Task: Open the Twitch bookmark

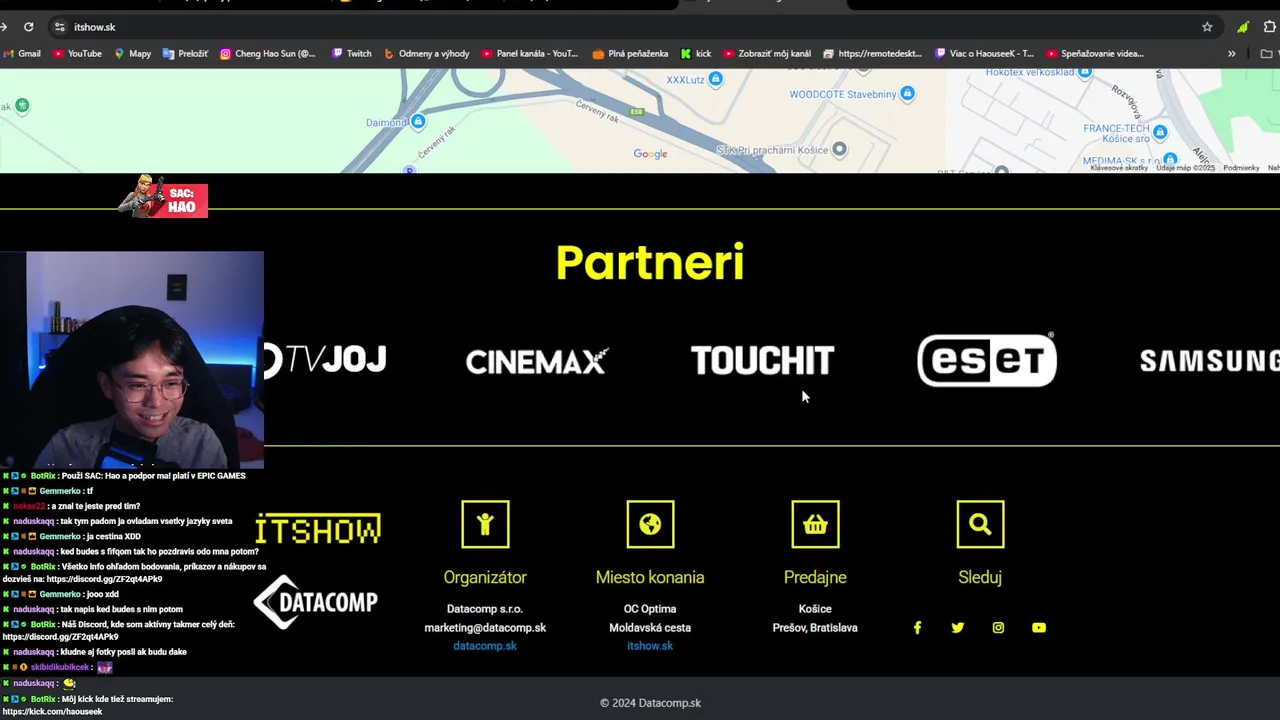Action: tap(352, 54)
